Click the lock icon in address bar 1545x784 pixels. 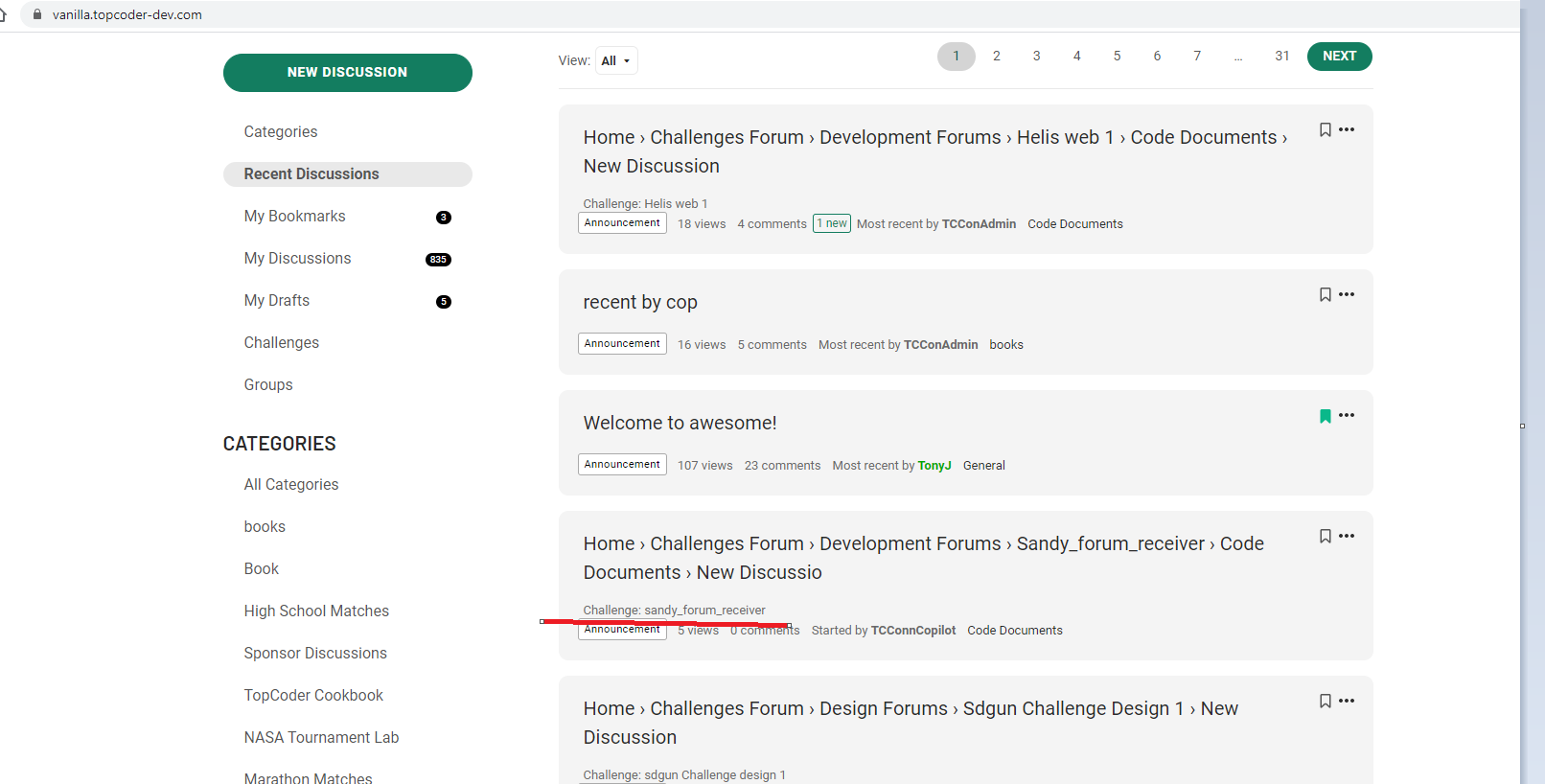(37, 14)
